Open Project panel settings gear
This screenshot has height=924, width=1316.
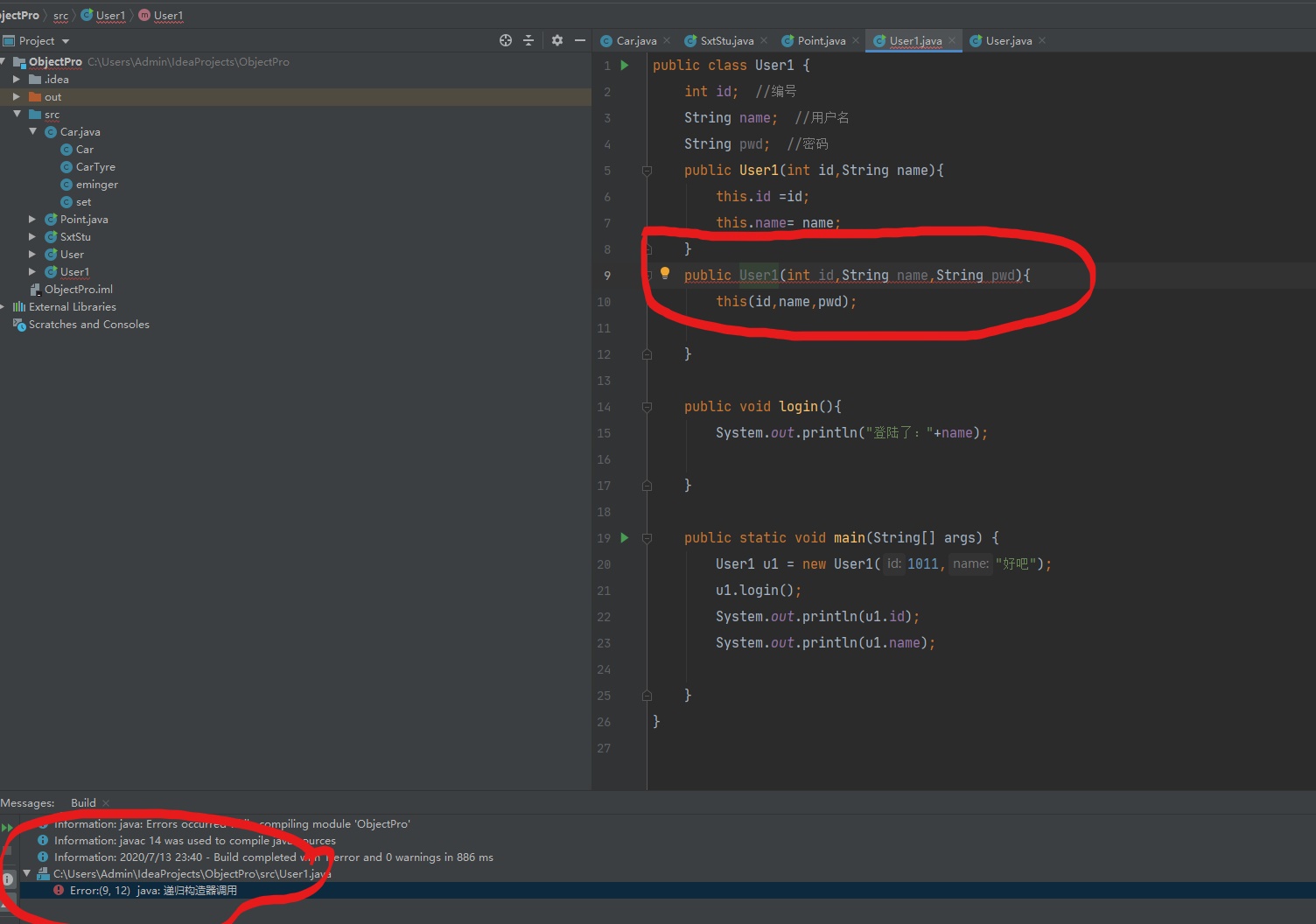(557, 40)
